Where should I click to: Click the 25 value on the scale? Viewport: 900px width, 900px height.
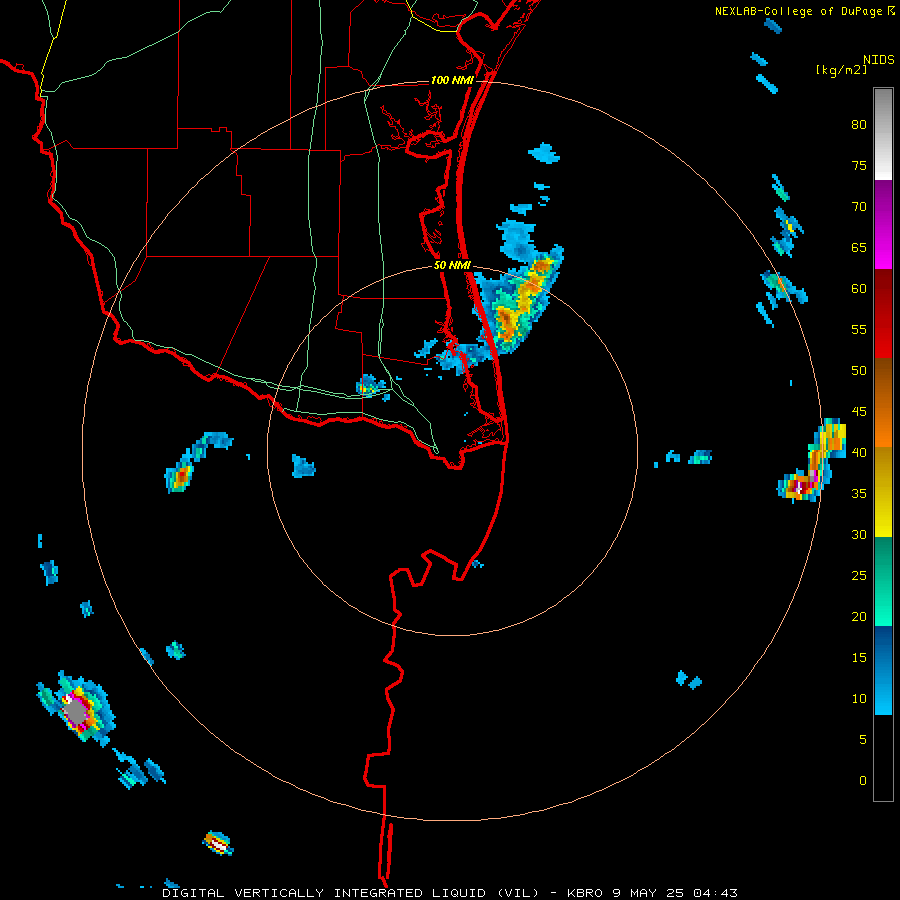(859, 576)
